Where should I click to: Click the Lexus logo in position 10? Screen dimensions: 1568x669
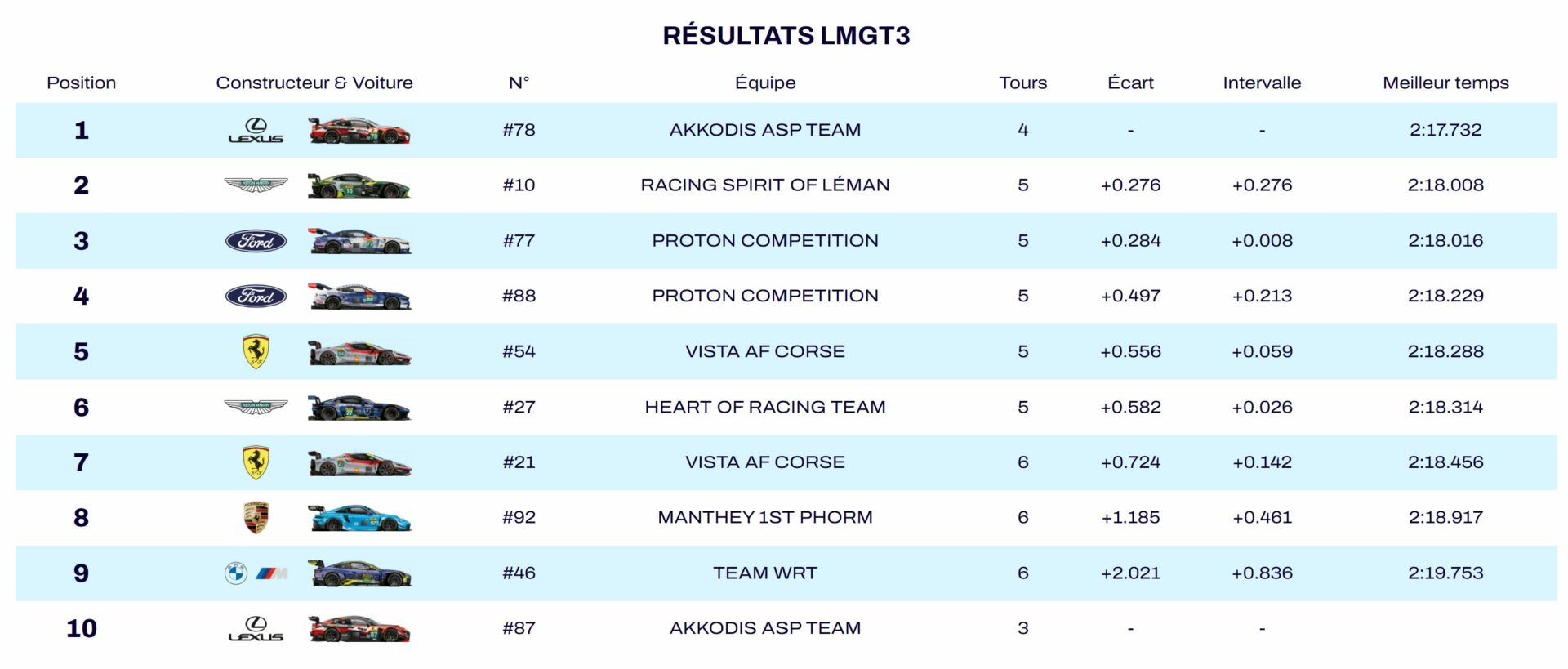click(256, 629)
